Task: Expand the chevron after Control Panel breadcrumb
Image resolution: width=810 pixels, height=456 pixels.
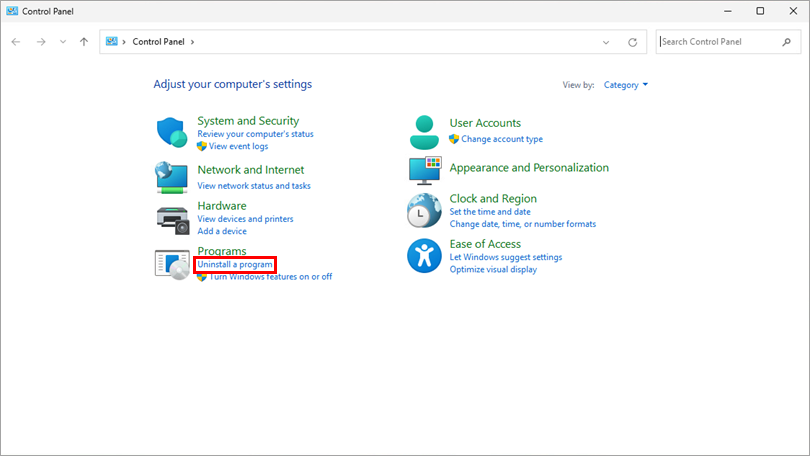Action: coord(192,42)
